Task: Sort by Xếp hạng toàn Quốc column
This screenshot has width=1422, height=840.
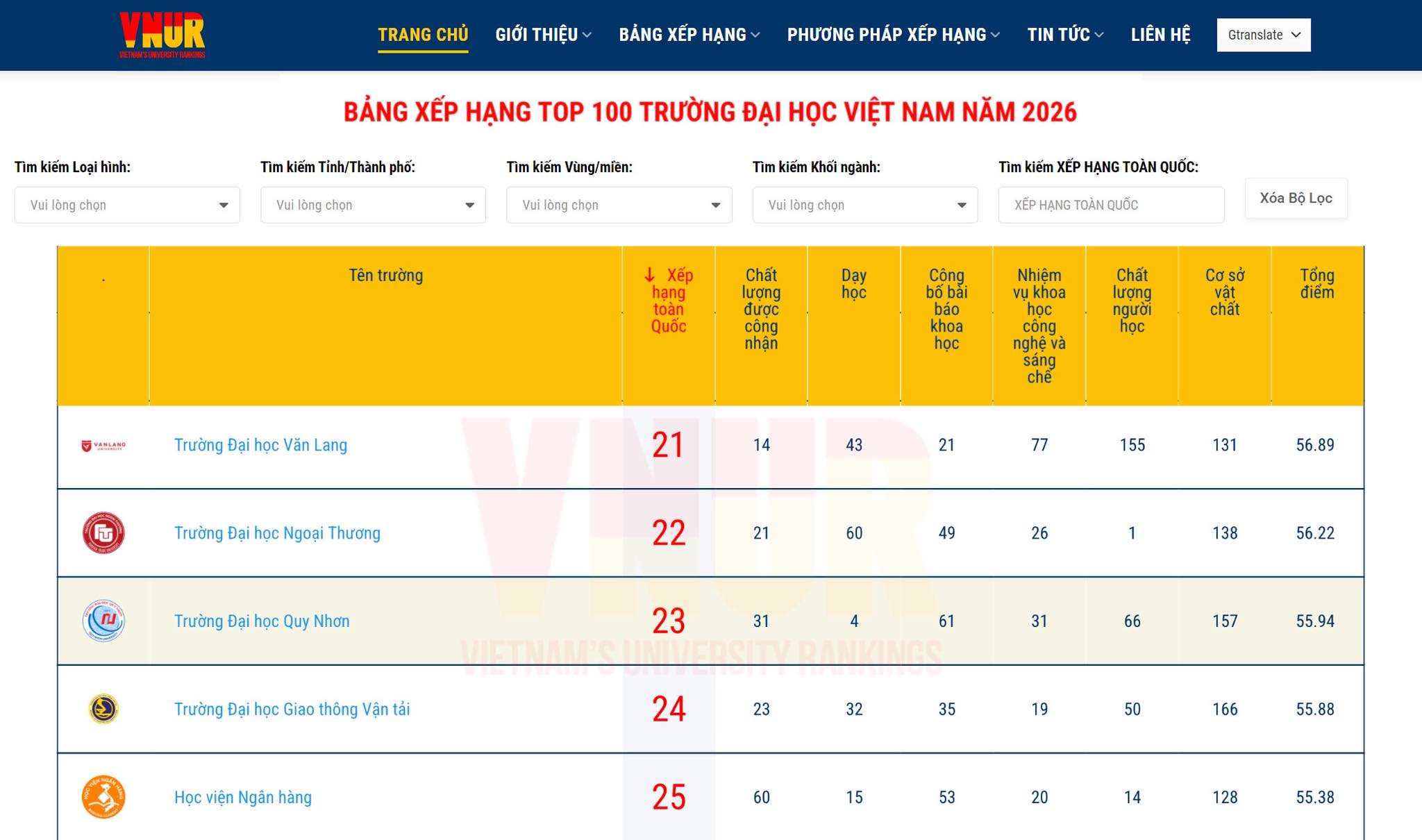Action: point(668,300)
